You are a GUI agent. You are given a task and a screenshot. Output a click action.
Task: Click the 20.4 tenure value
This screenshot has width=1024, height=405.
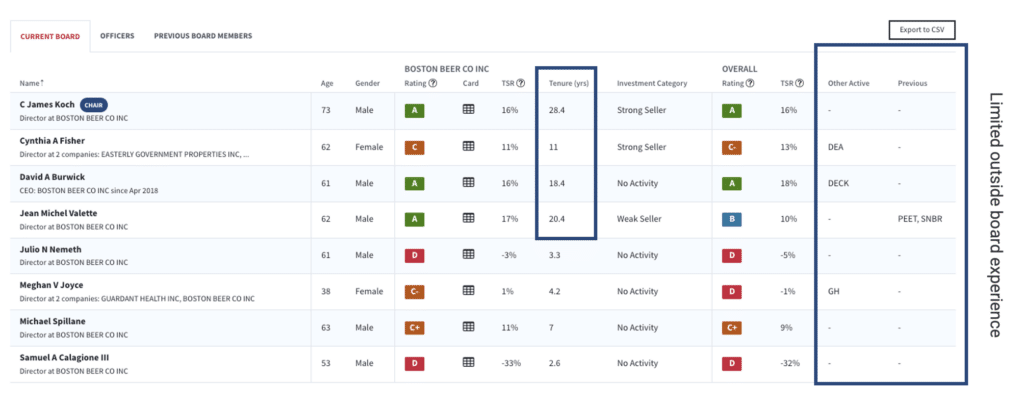pos(556,219)
